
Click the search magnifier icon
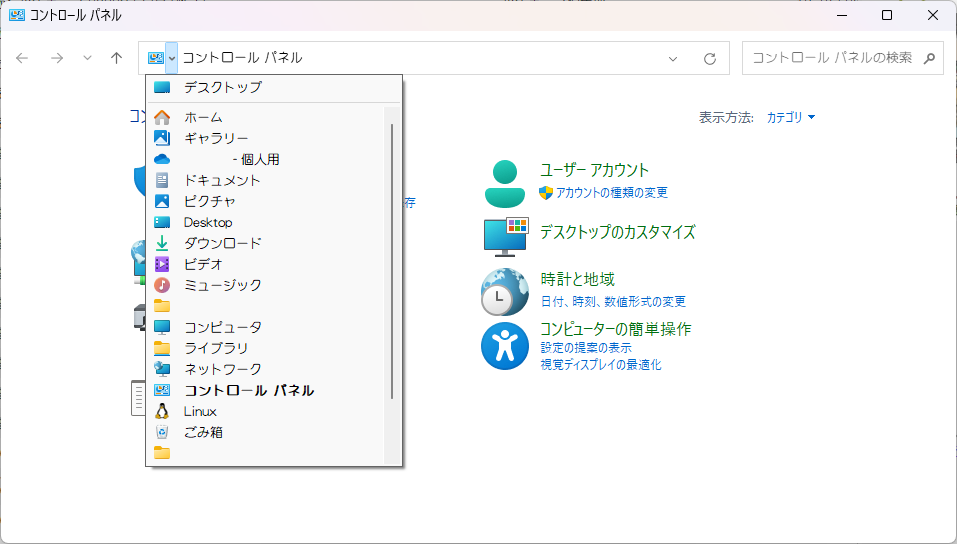929,58
